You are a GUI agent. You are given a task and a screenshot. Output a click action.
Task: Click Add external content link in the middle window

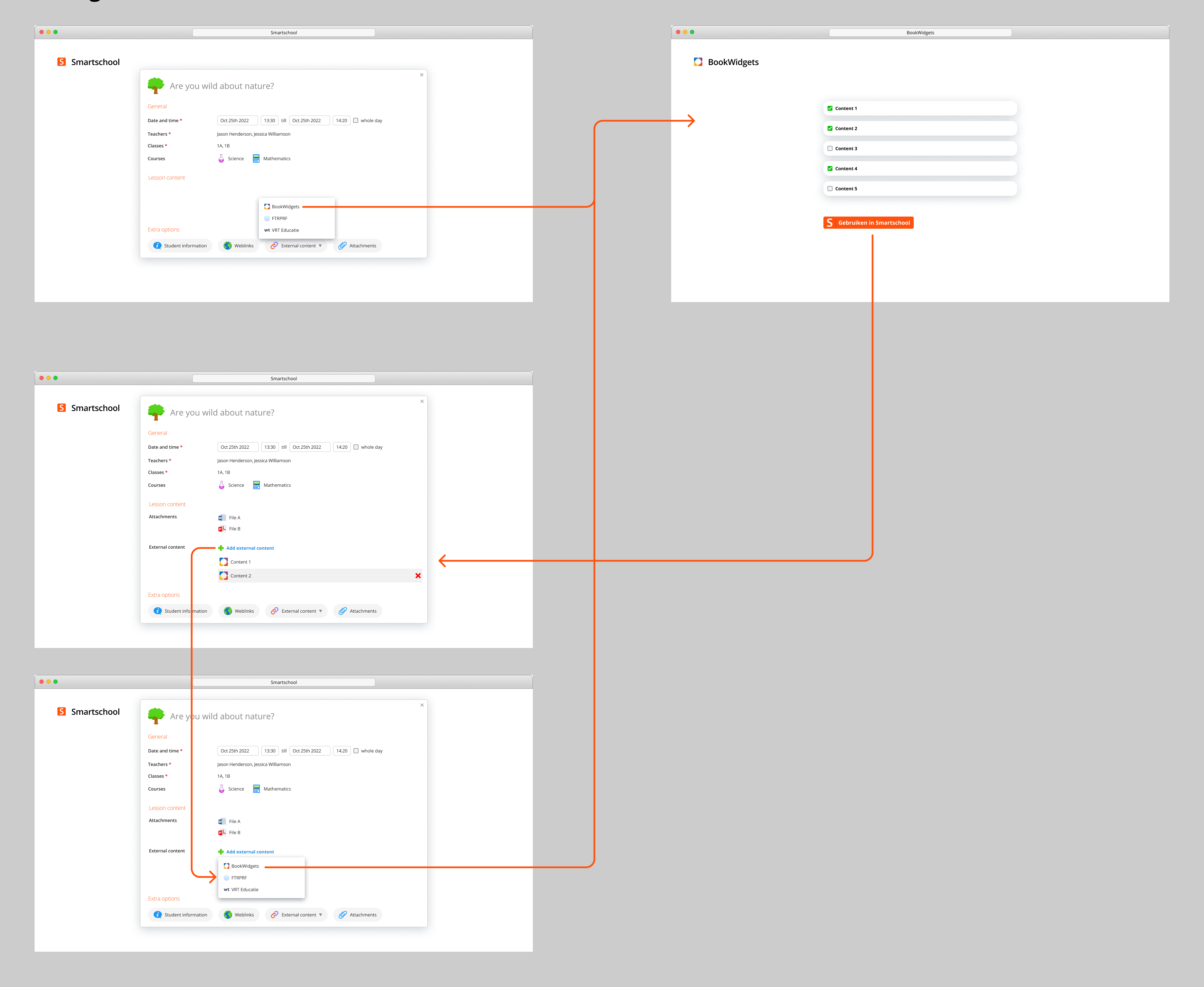249,548
